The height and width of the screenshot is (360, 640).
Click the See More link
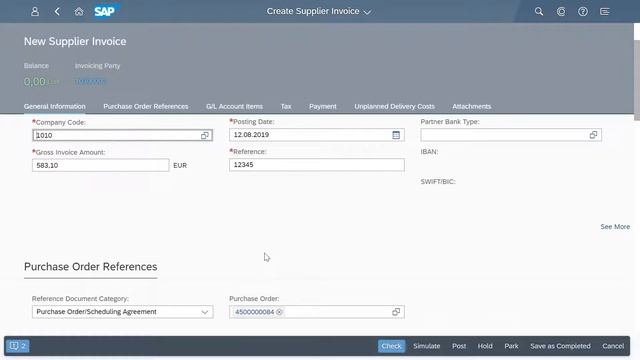[x=615, y=227]
